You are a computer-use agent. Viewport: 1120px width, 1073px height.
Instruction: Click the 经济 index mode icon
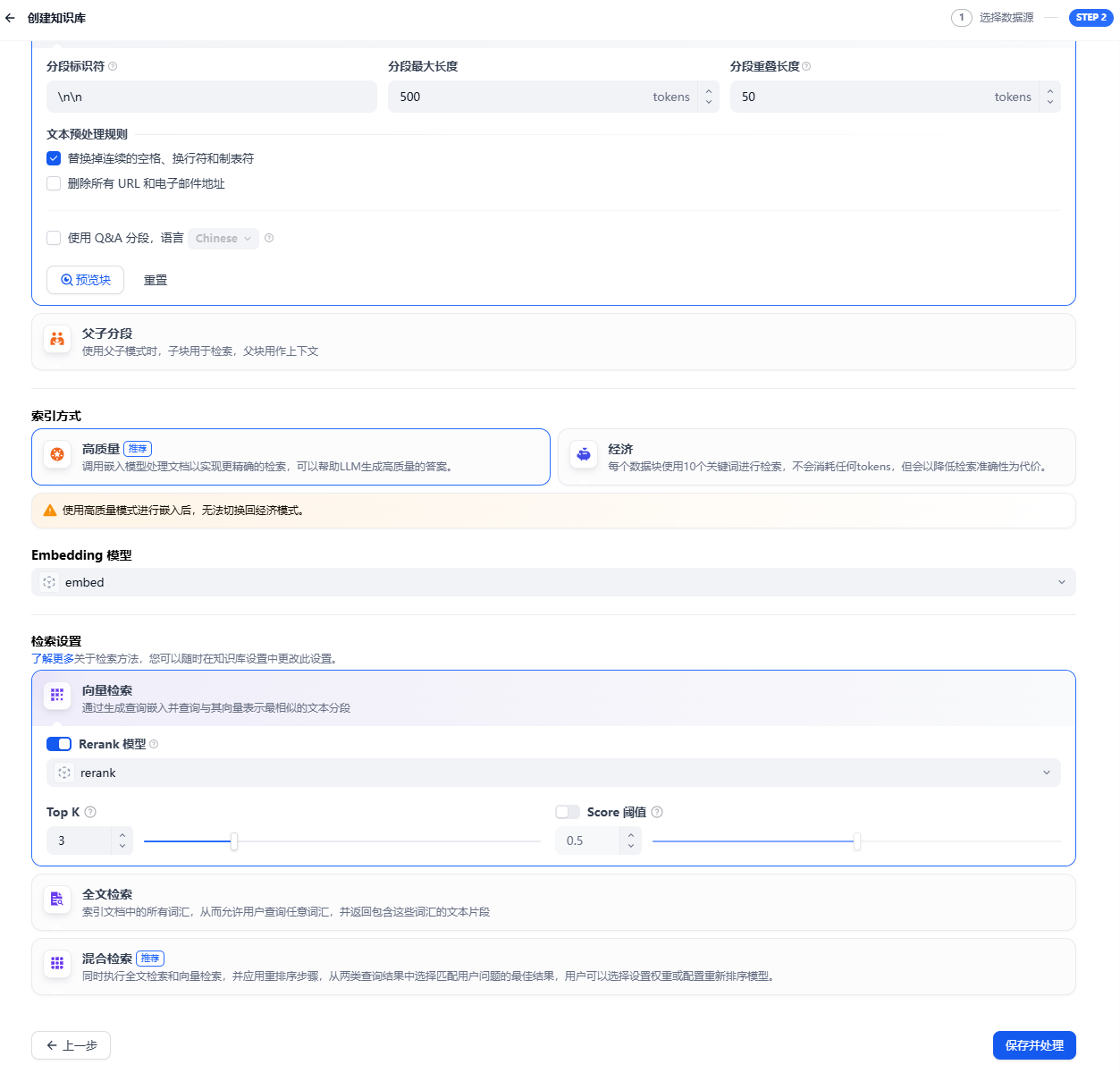tap(584, 454)
